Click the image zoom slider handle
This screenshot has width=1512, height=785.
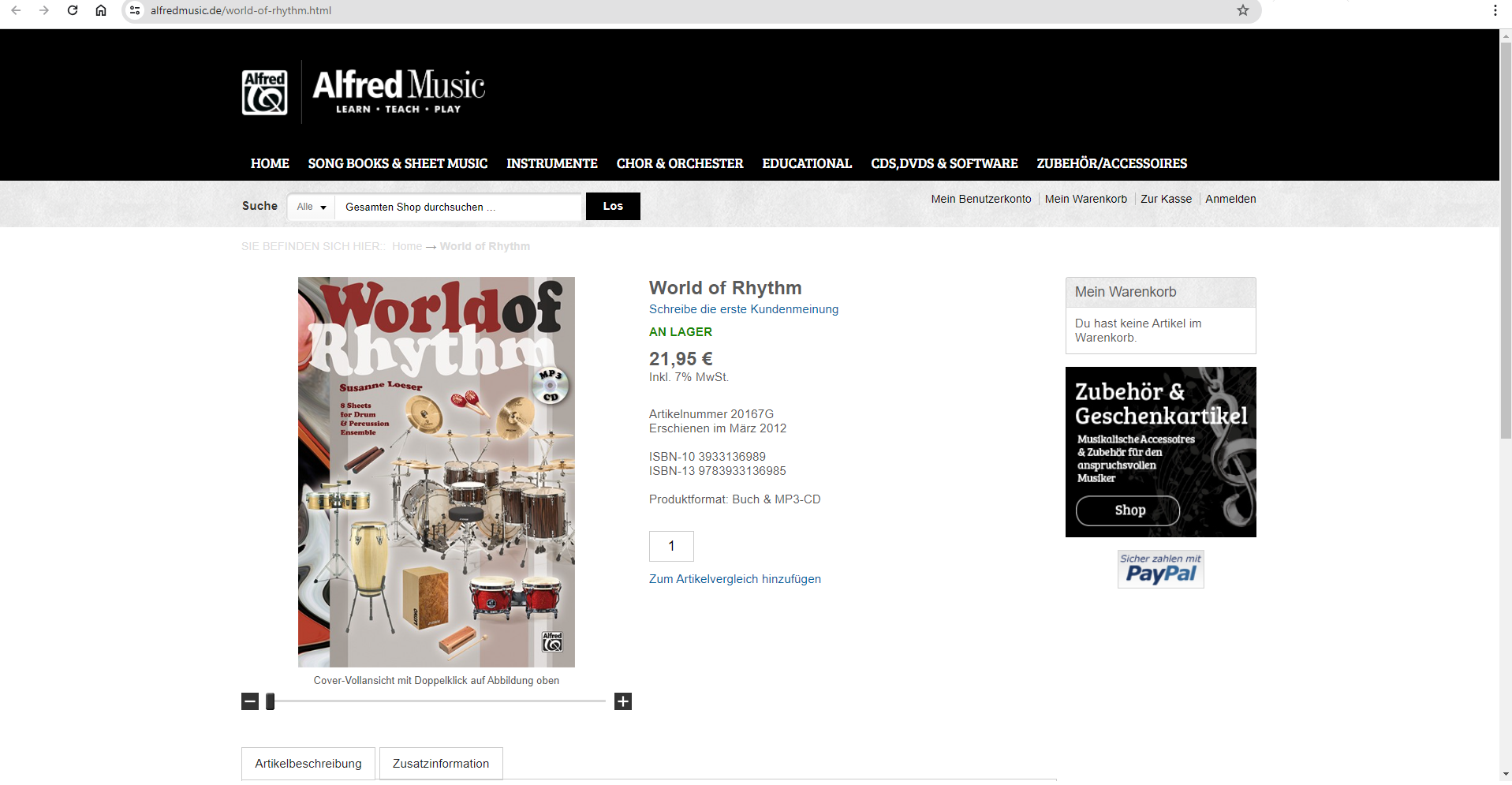(271, 701)
